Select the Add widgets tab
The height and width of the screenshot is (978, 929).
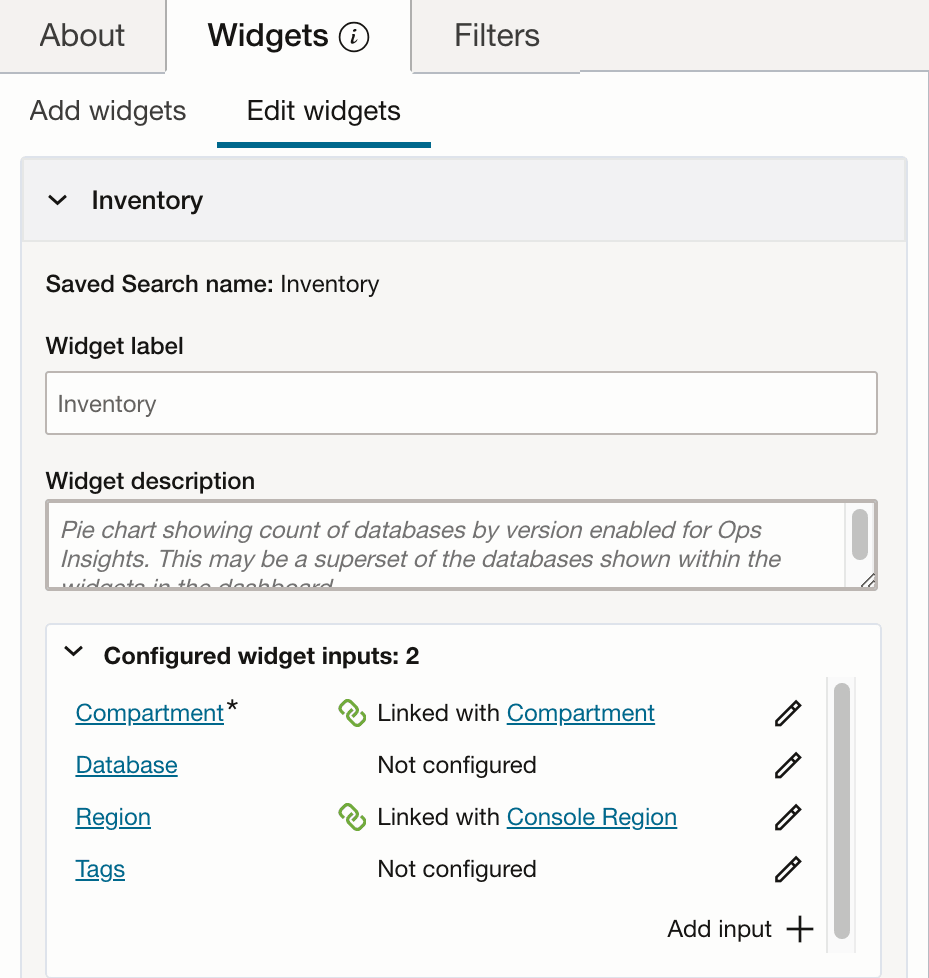tap(106, 111)
